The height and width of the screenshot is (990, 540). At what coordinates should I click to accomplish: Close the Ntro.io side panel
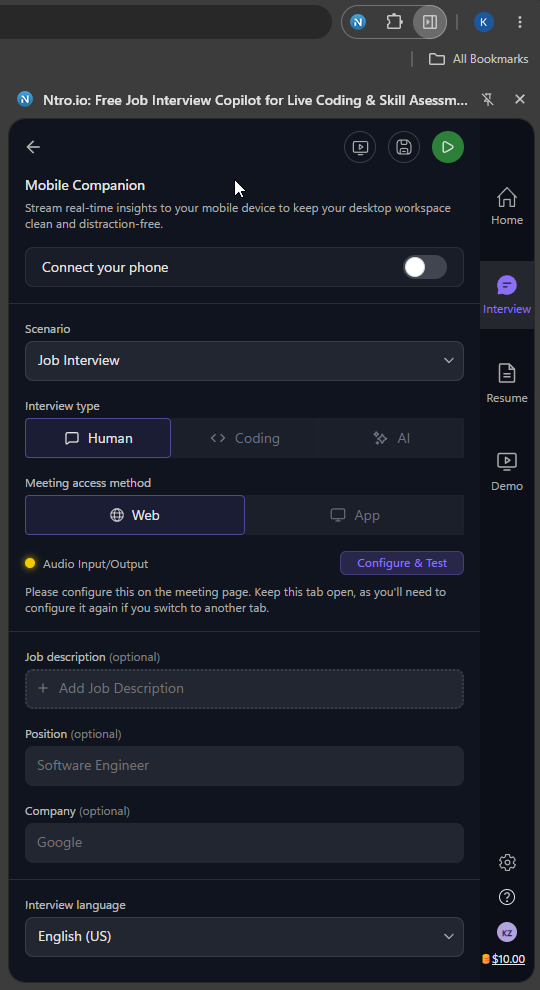pos(520,99)
